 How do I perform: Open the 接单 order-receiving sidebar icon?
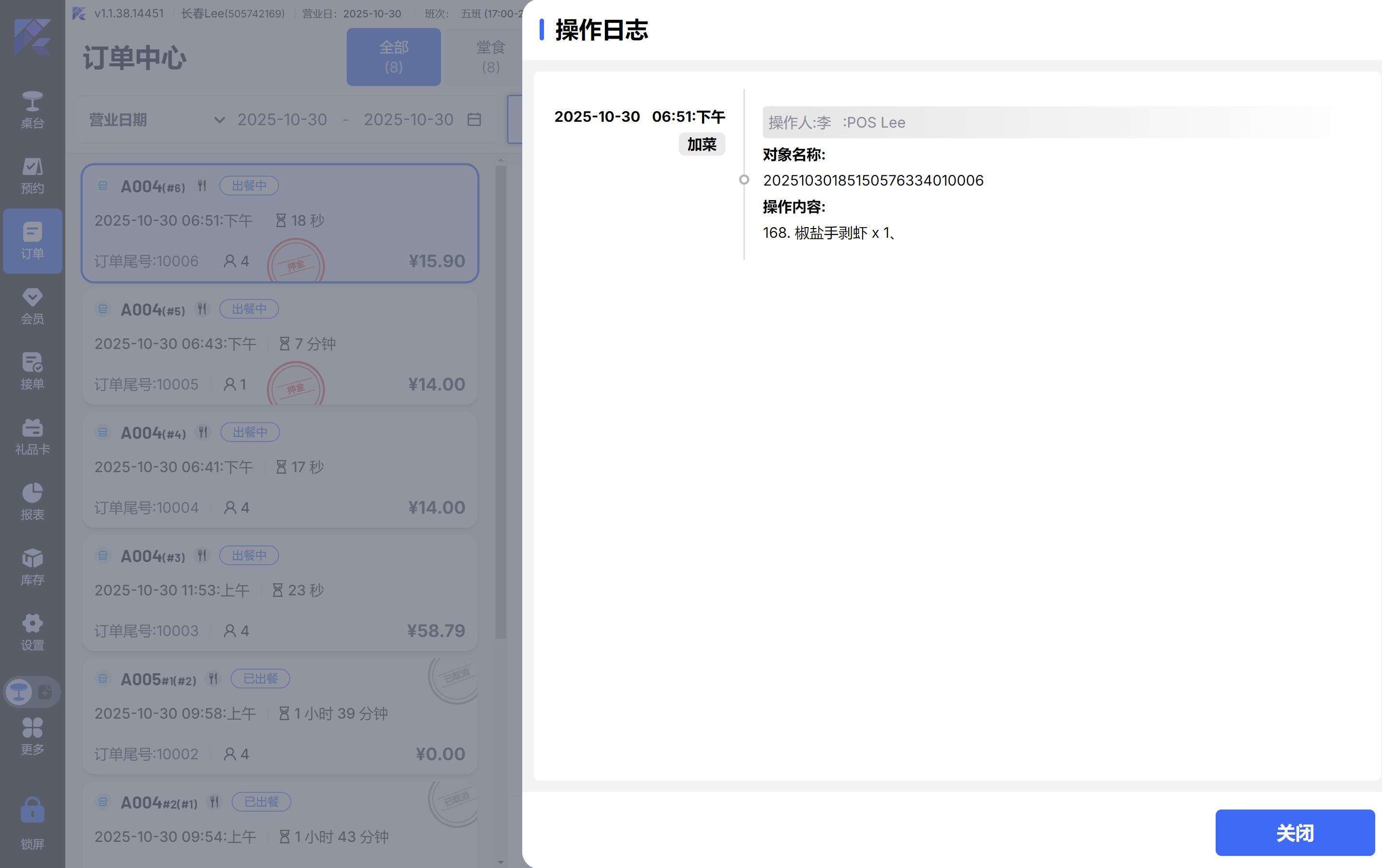(x=32, y=371)
